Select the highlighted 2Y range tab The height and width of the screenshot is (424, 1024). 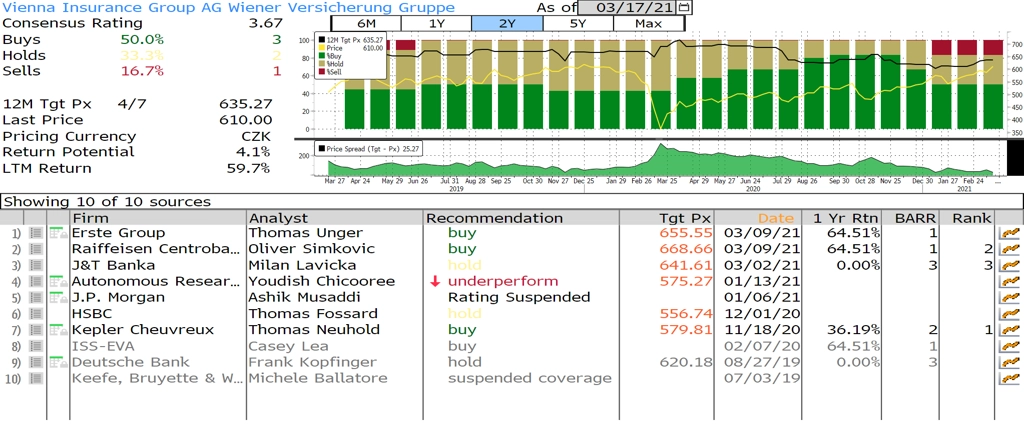point(507,24)
